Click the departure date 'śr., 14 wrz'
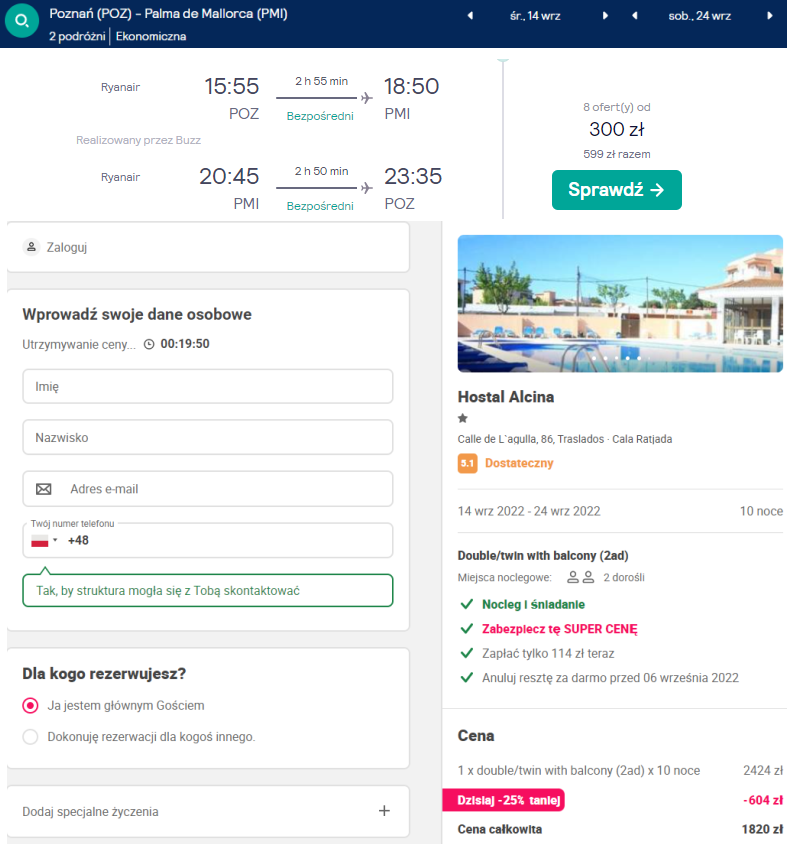This screenshot has height=844, width=787. (537, 16)
